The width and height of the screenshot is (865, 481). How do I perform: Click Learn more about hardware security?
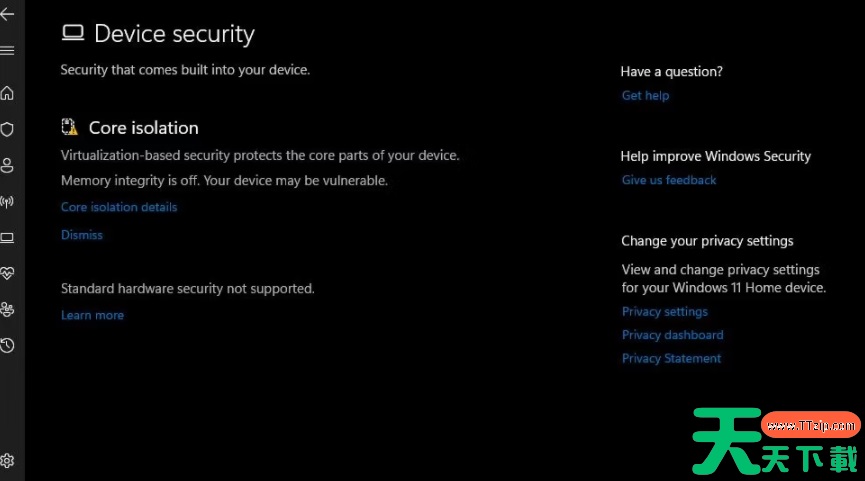92,315
